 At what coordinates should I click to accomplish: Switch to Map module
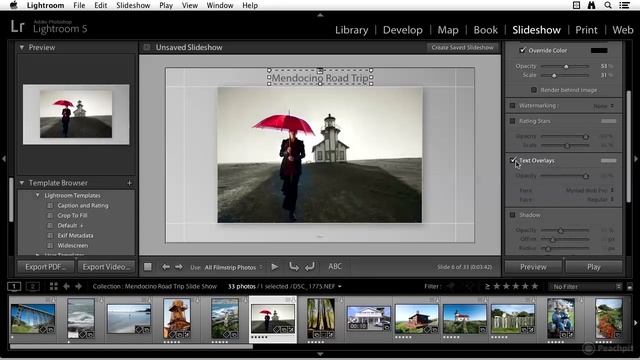pos(448,30)
